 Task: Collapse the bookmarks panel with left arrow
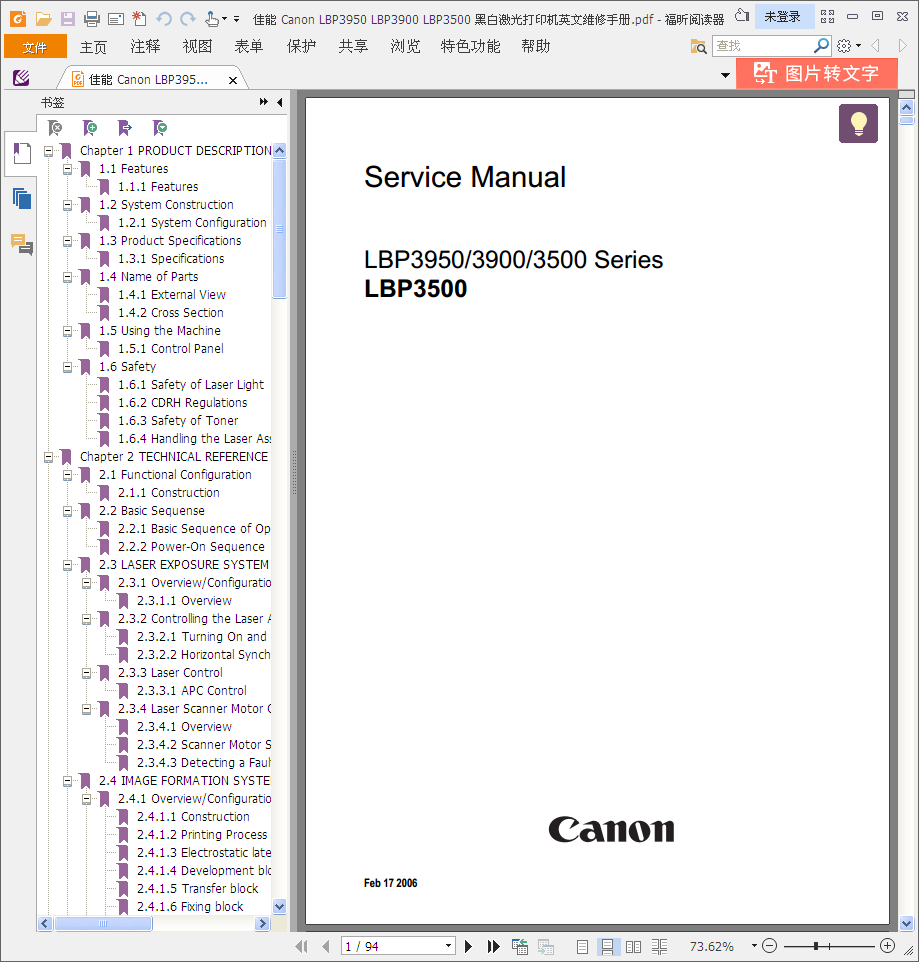pyautogui.click(x=280, y=102)
